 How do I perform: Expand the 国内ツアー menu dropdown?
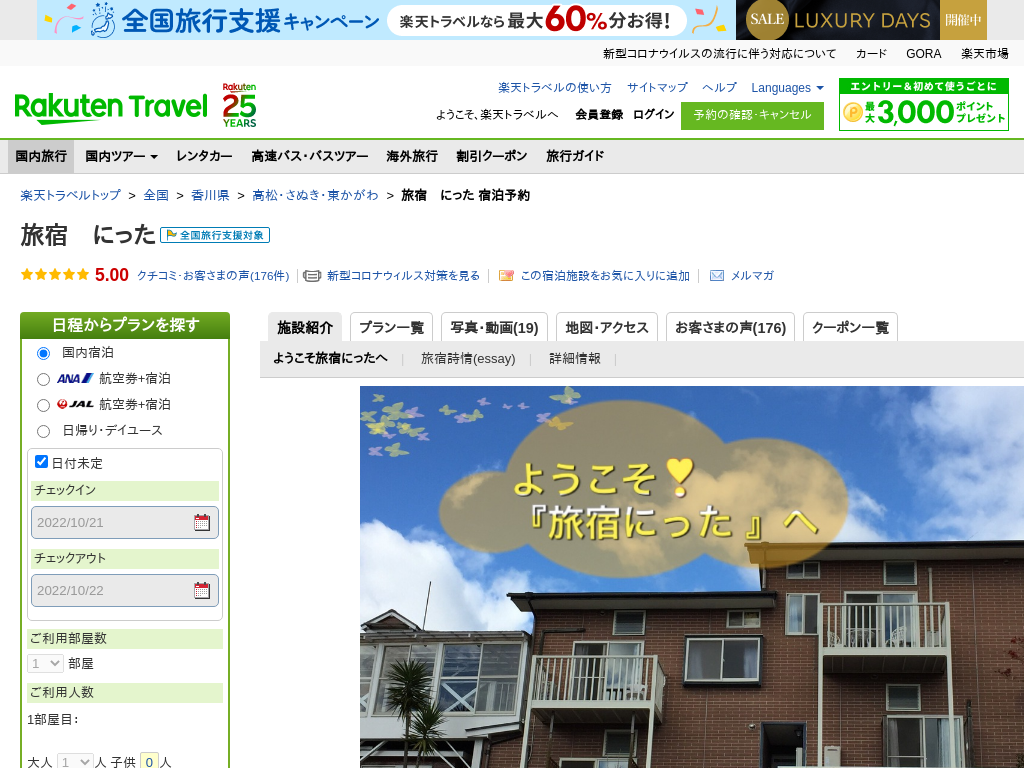(x=121, y=156)
